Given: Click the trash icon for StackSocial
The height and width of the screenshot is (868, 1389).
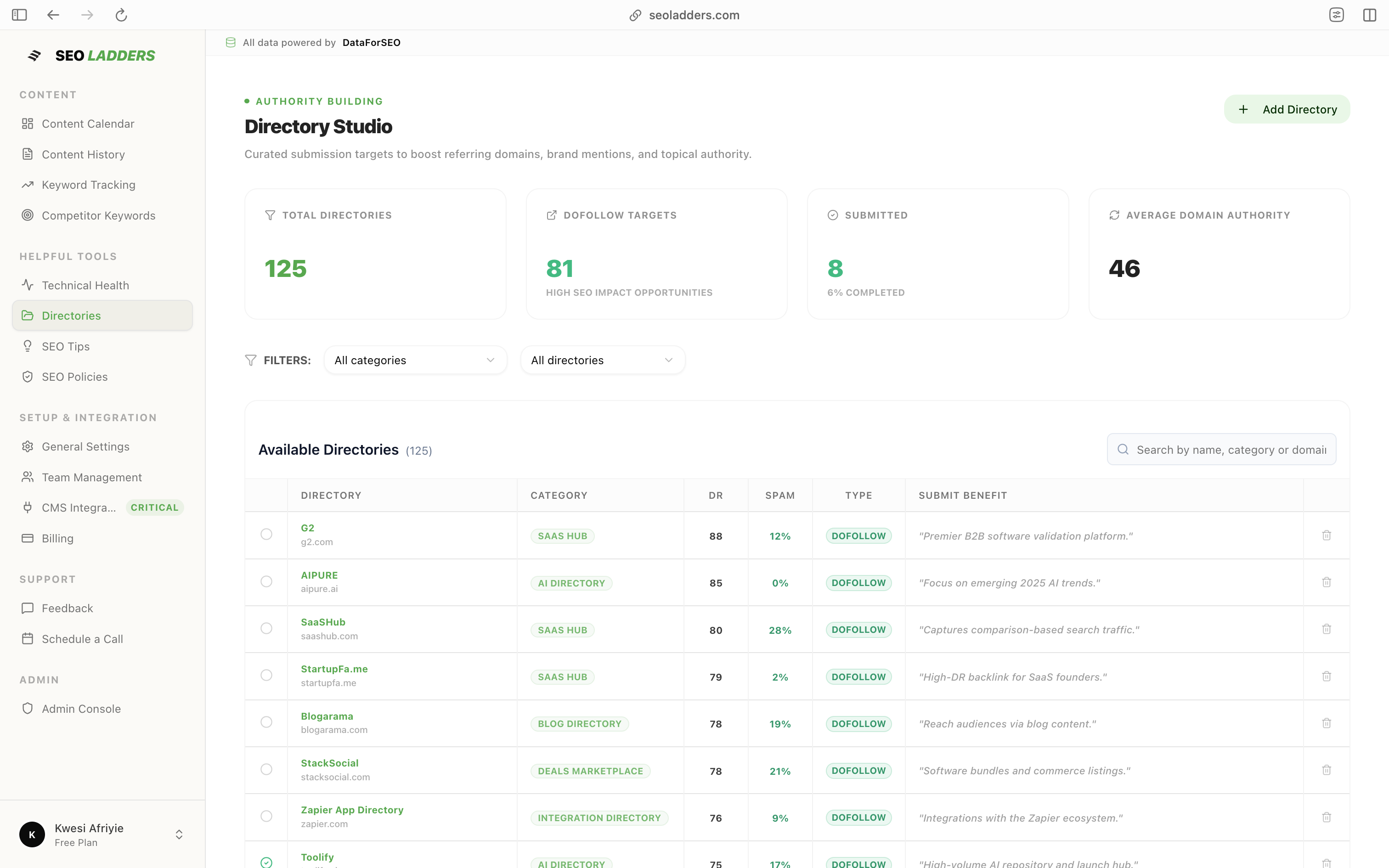Looking at the screenshot, I should (x=1326, y=770).
